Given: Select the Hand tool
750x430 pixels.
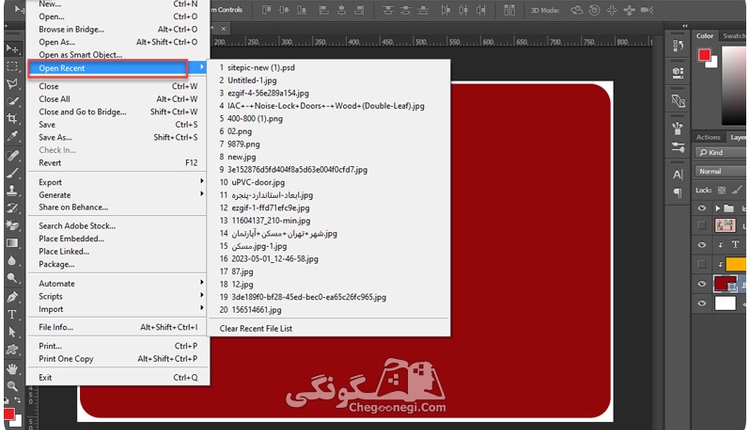Looking at the screenshot, I should coord(12,369).
